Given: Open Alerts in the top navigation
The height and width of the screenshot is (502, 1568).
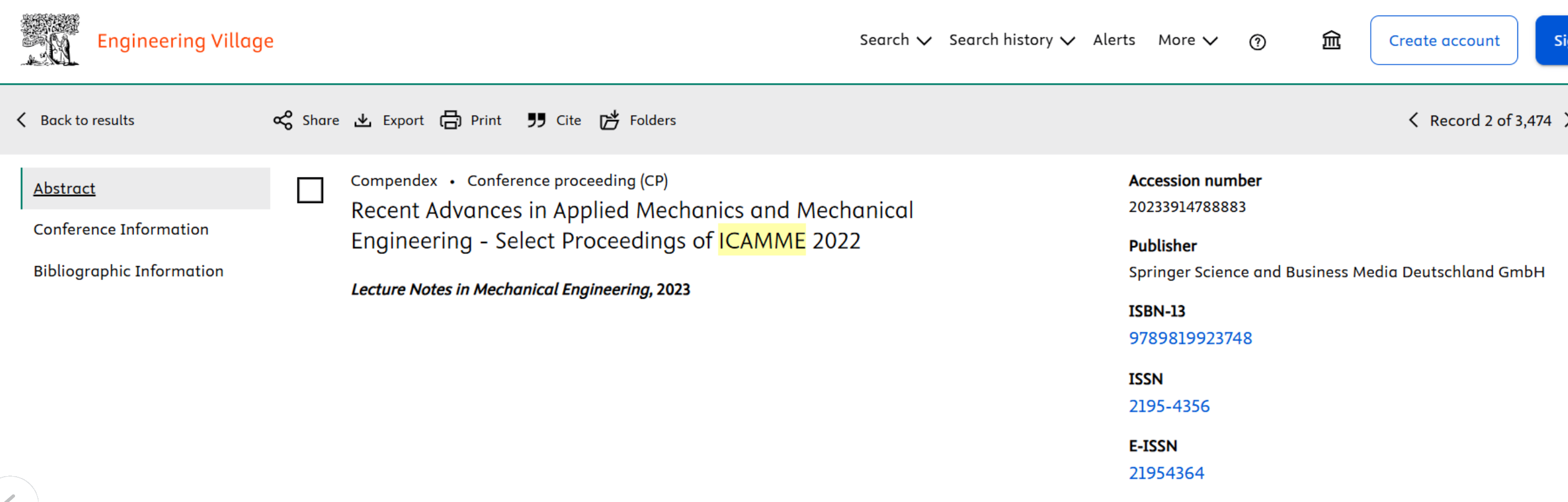Looking at the screenshot, I should [1113, 40].
